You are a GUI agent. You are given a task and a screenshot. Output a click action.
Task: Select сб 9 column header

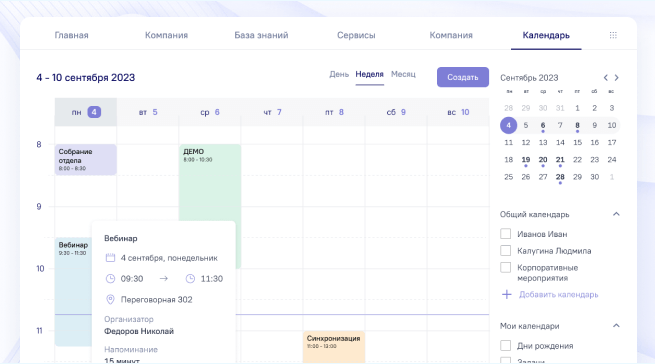pyautogui.click(x=396, y=112)
